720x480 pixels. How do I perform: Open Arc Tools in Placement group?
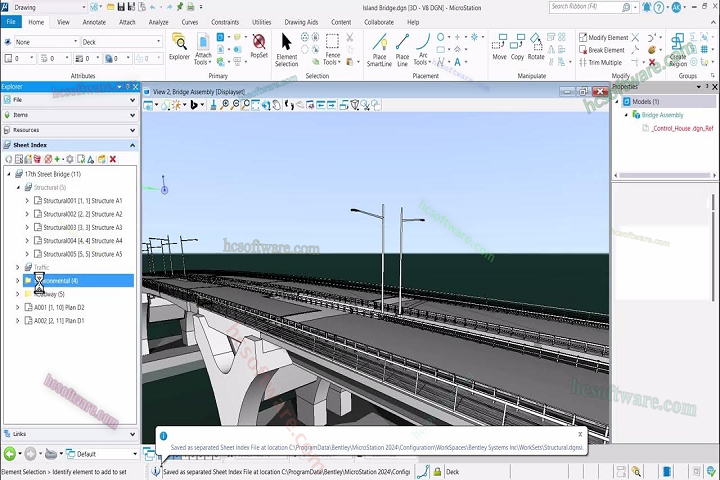pos(422,49)
